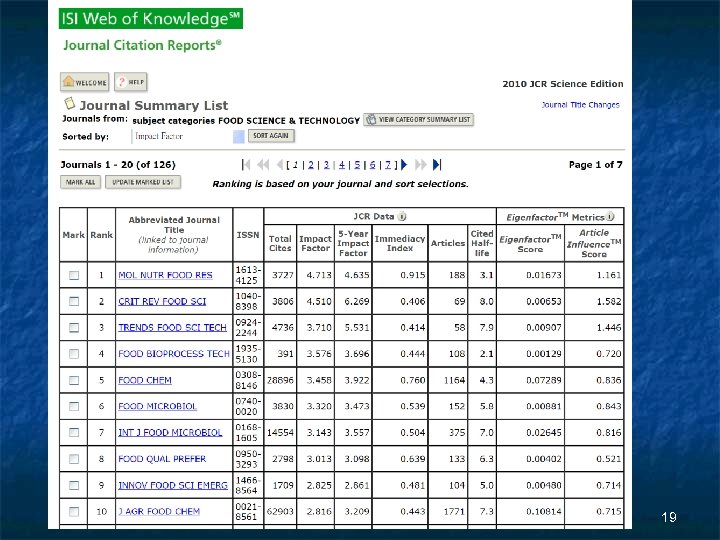This screenshot has height=540, width=720.
Task: Go to page 7 of results
Action: click(388, 164)
